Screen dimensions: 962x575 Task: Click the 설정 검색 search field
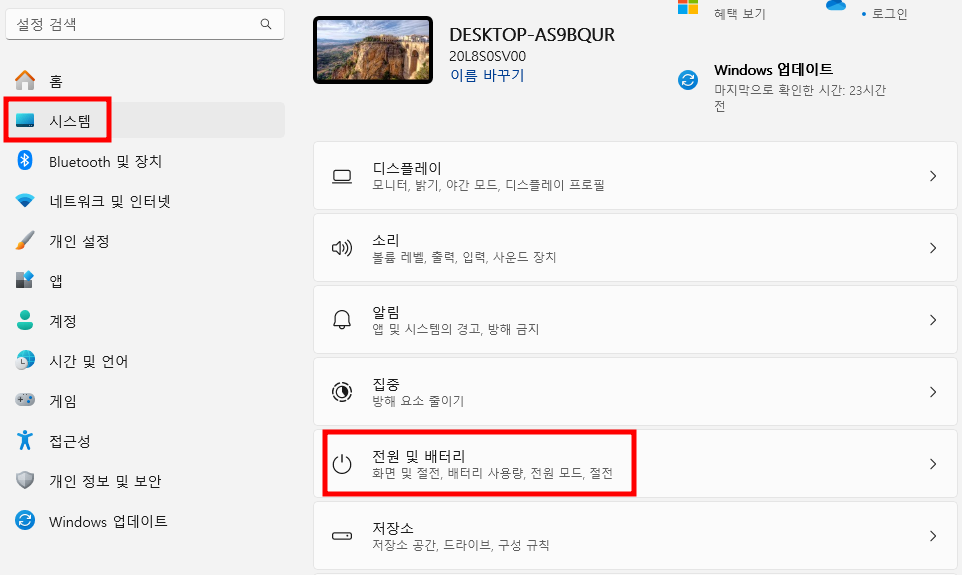[x=145, y=24]
